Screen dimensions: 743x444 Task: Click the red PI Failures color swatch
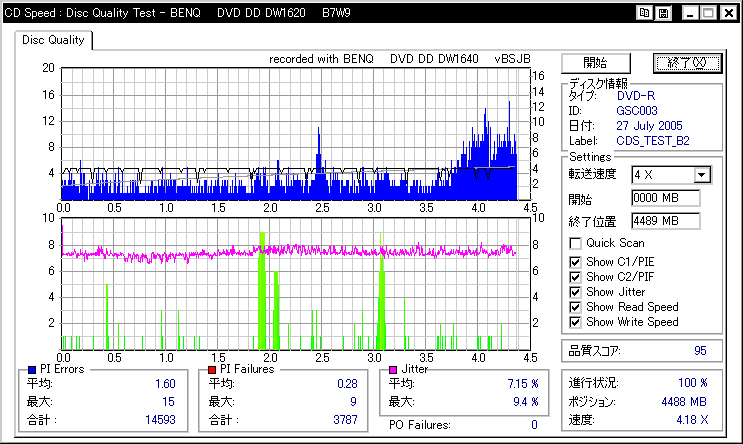click(212, 370)
